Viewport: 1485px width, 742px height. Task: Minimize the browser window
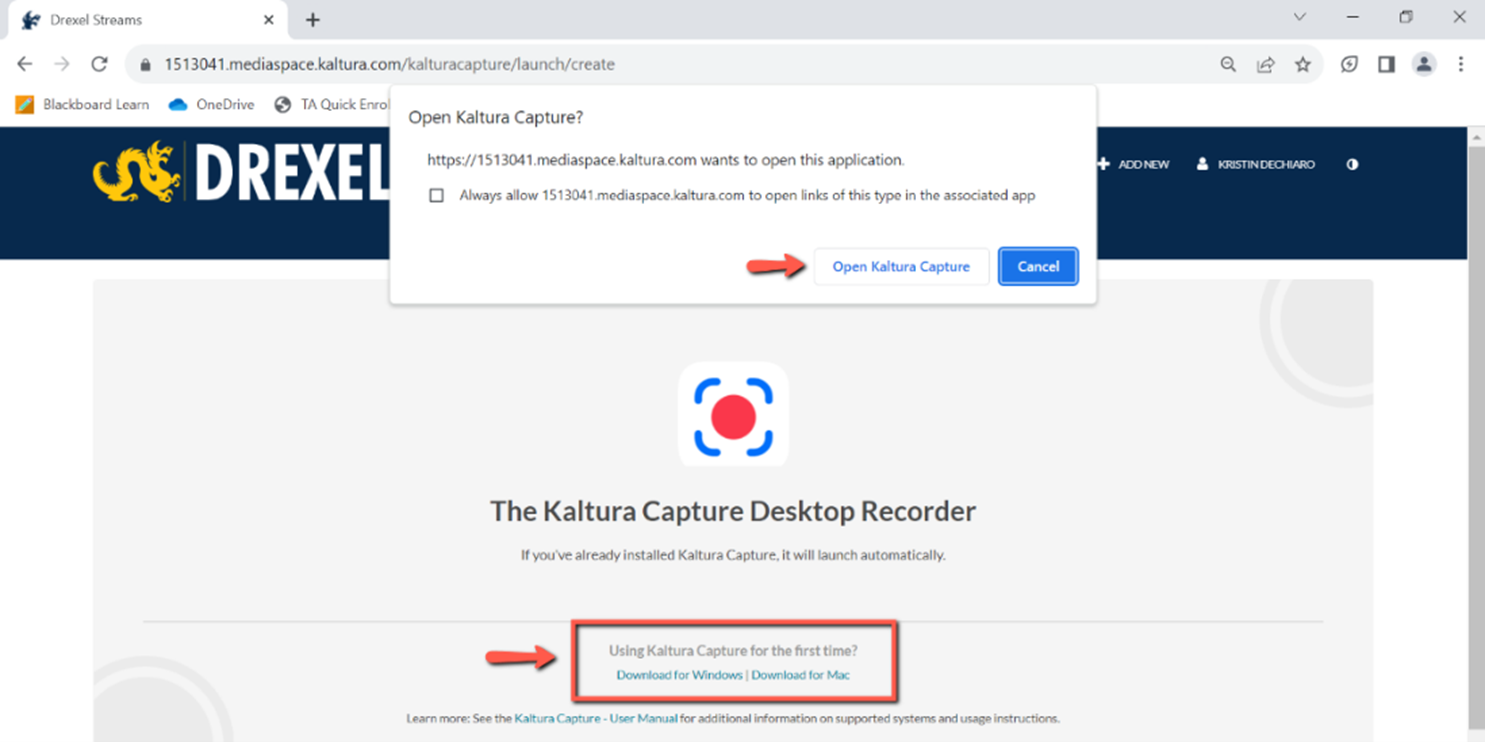(x=1353, y=17)
